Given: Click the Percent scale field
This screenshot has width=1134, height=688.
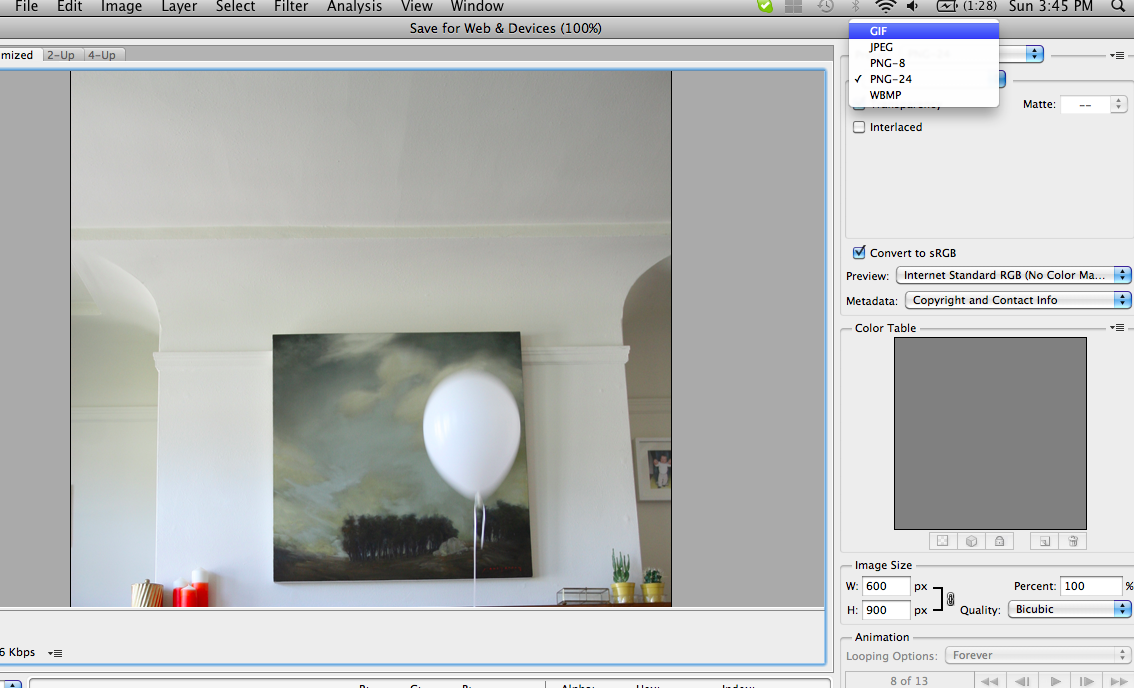Looking at the screenshot, I should 1091,586.
